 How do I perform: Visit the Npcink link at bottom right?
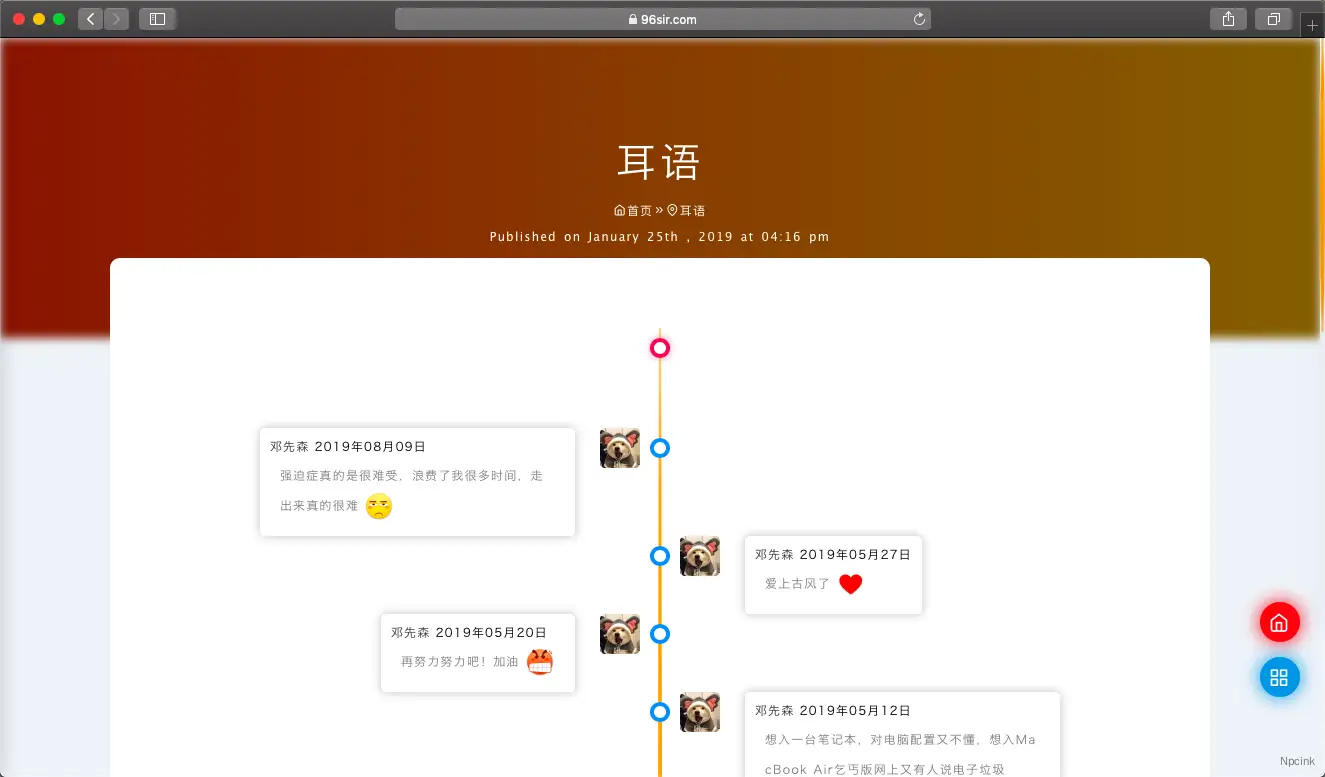tap(1297, 760)
